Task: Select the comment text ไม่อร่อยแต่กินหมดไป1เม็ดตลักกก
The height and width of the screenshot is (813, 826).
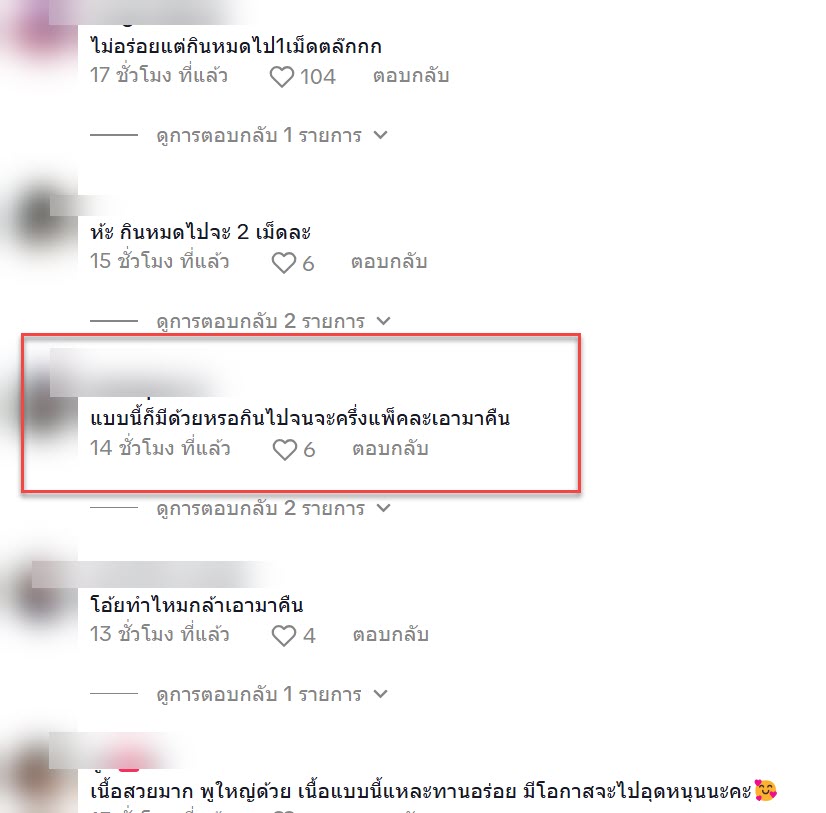Action: [x=236, y=46]
